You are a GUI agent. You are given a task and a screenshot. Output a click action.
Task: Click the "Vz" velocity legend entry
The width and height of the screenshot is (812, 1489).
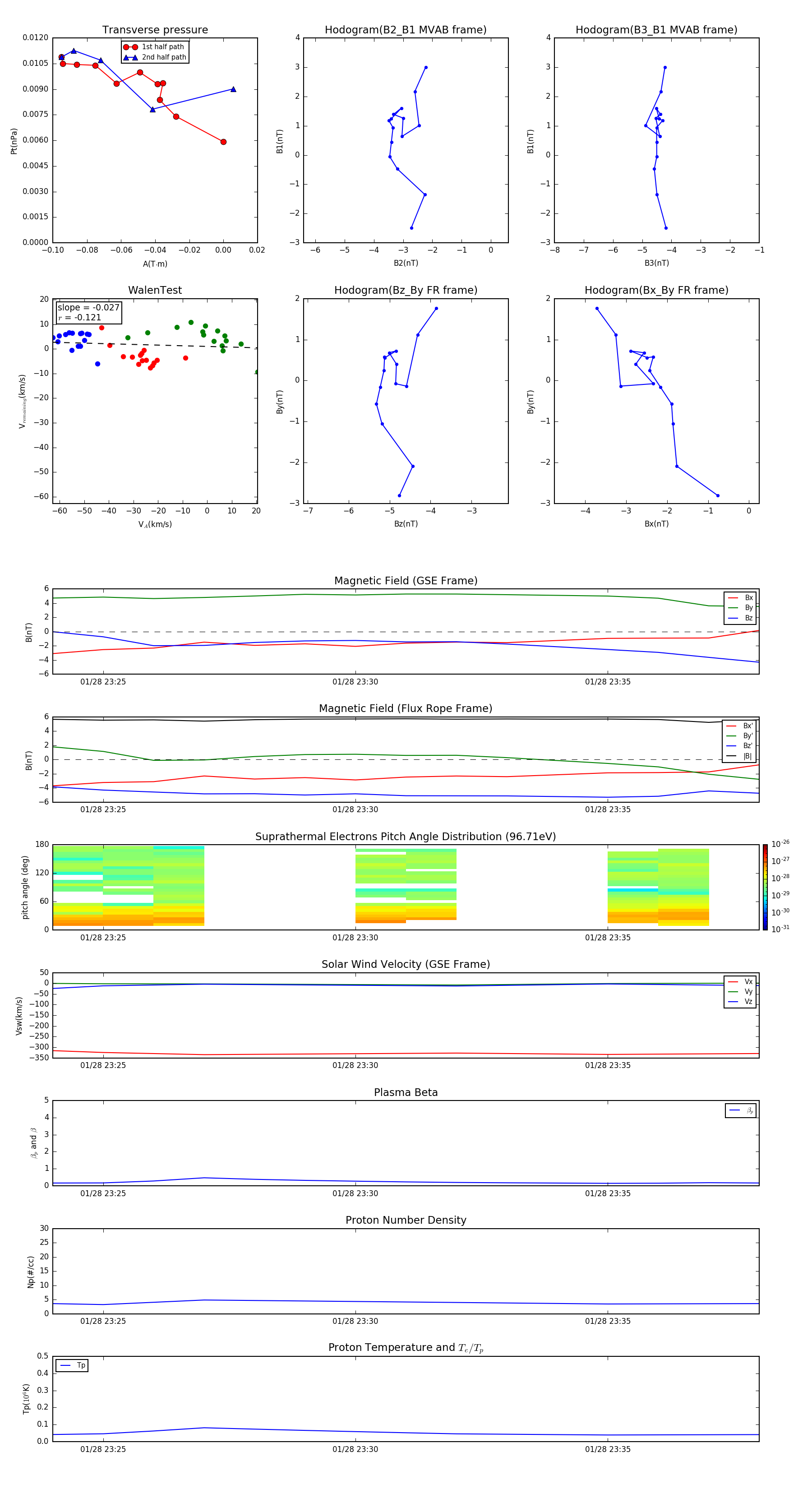(x=740, y=1002)
